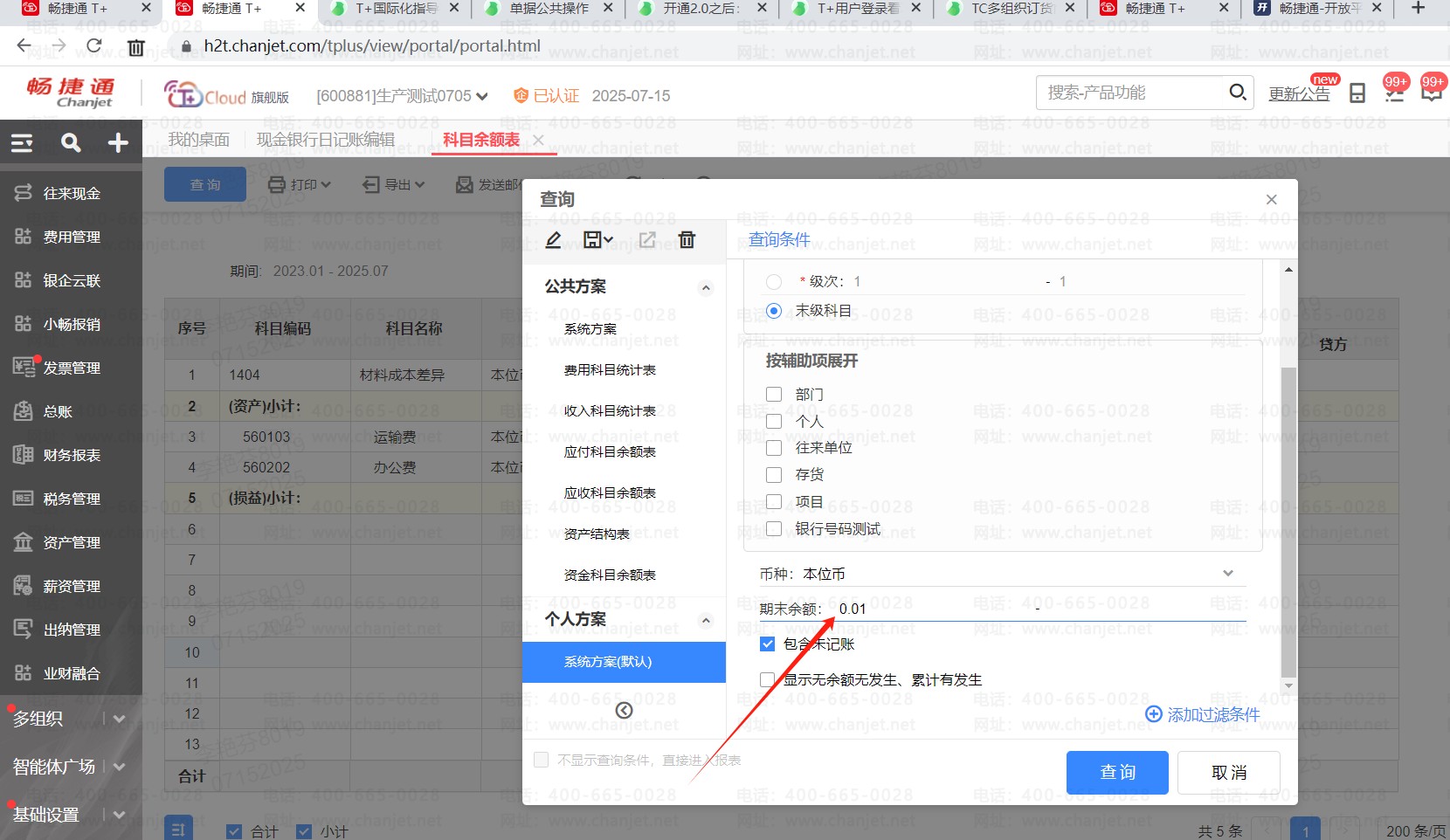Open the calculator icon in top header

tap(1357, 93)
